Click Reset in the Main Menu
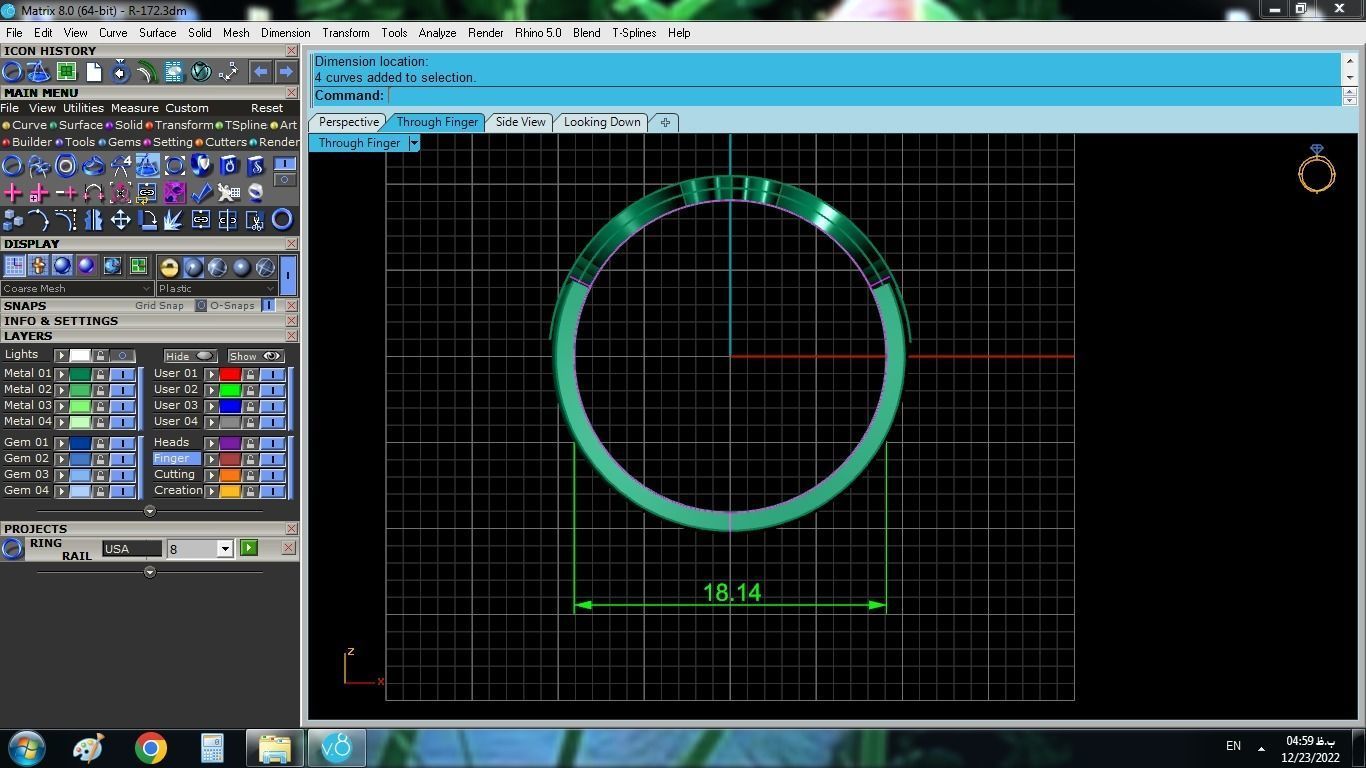1366x768 pixels. point(267,108)
